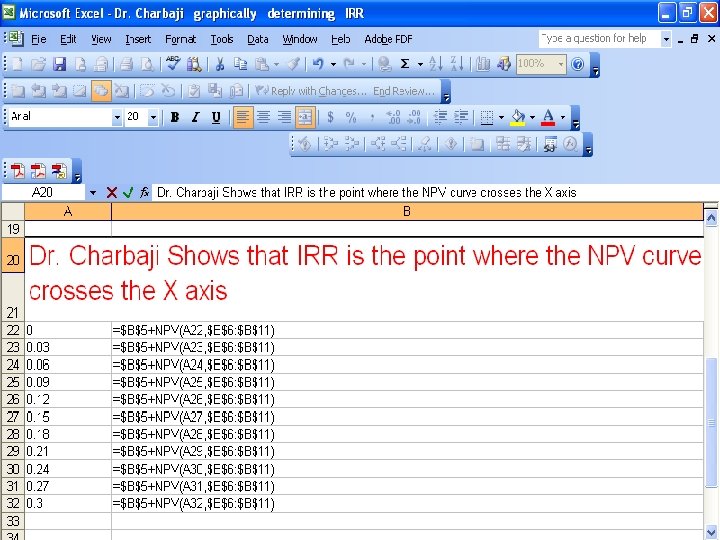This screenshot has width=720, height=540.
Task: Click the Sort Ascending icon
Action: 435,64
